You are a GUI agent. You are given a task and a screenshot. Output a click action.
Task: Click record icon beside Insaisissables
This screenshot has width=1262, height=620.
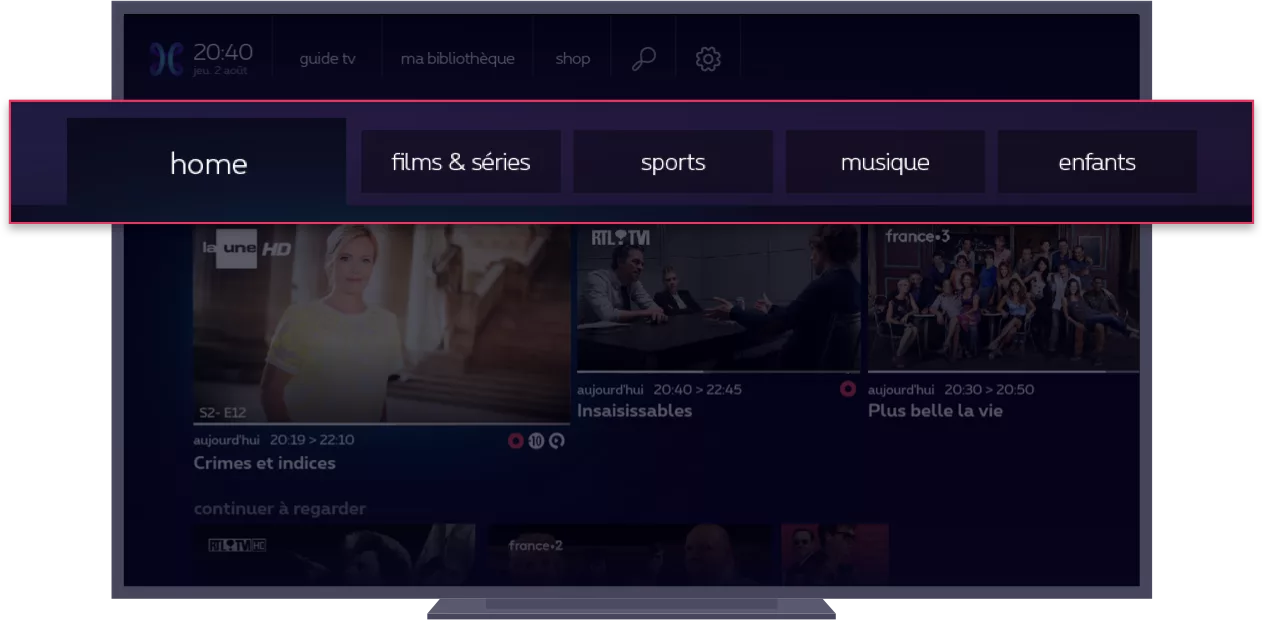tap(848, 389)
